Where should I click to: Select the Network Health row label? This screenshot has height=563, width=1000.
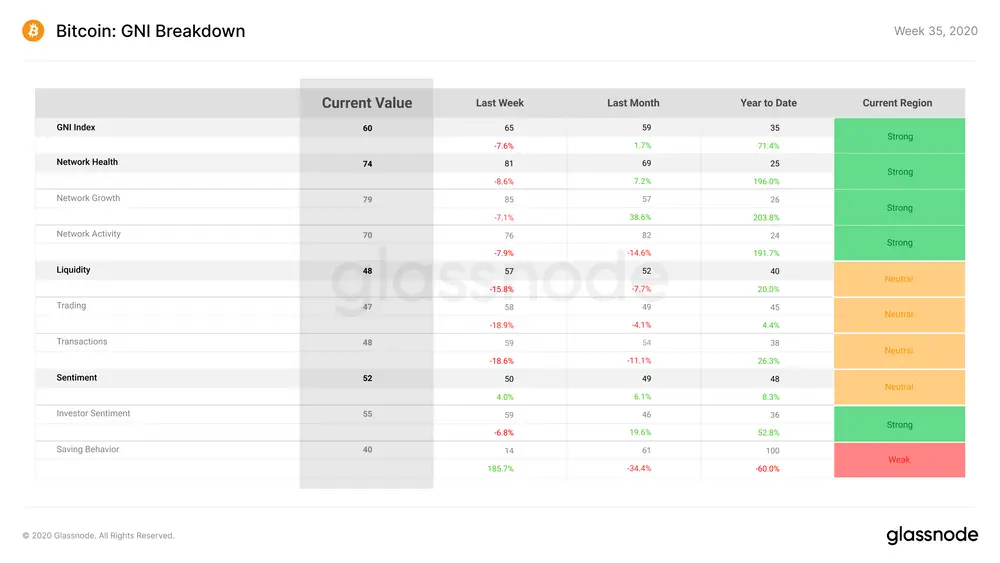click(87, 162)
